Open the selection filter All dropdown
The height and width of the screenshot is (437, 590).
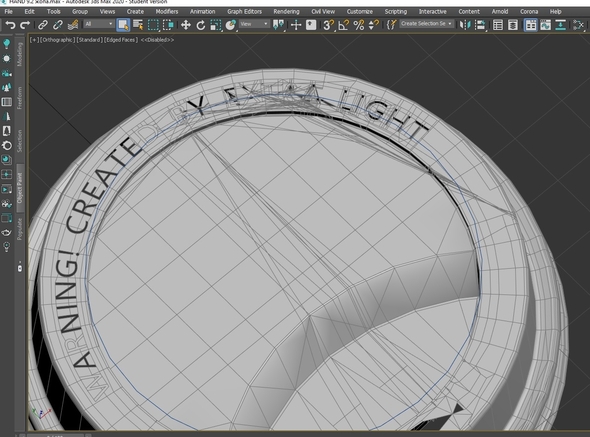99,24
